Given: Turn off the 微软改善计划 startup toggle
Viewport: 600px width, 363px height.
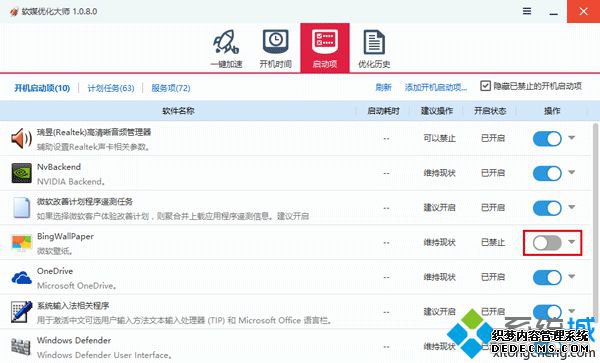Looking at the screenshot, I should pos(547,208).
